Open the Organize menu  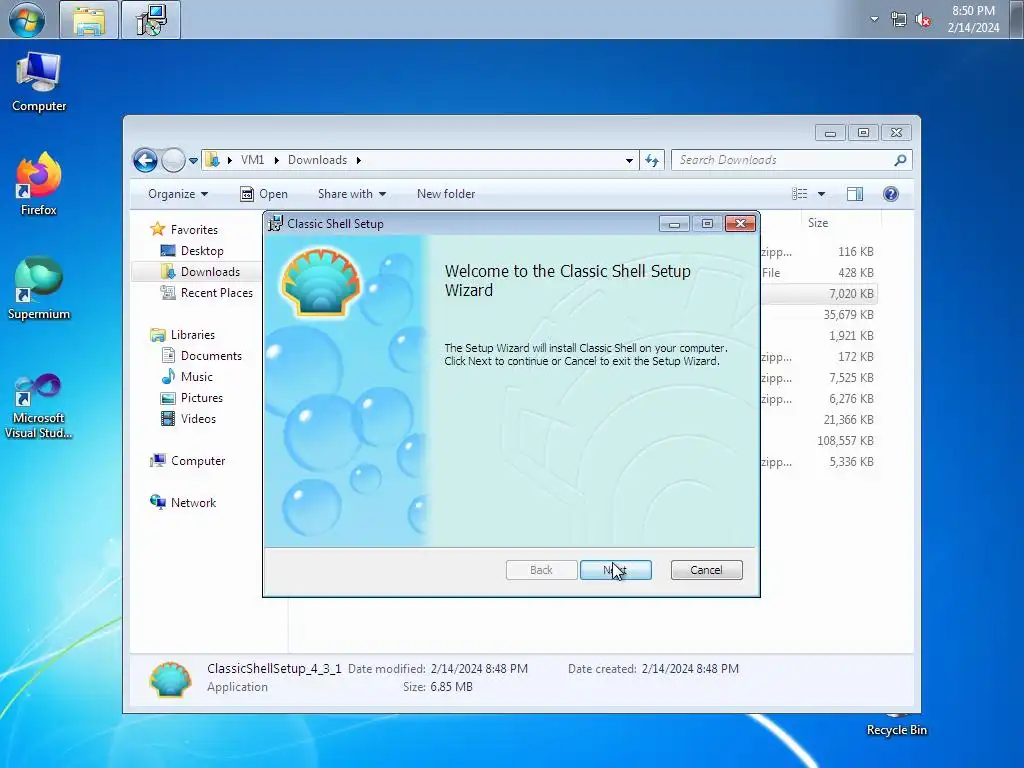tap(178, 194)
